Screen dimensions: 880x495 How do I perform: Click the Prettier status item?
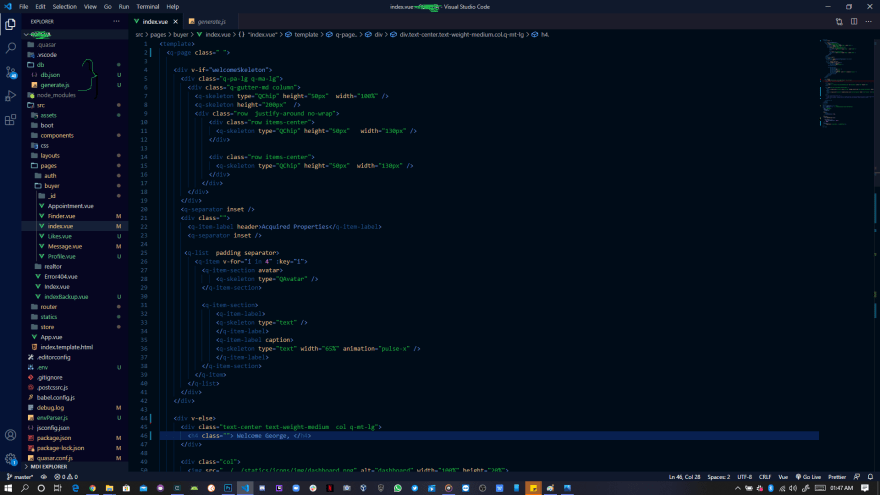pyautogui.click(x=837, y=476)
